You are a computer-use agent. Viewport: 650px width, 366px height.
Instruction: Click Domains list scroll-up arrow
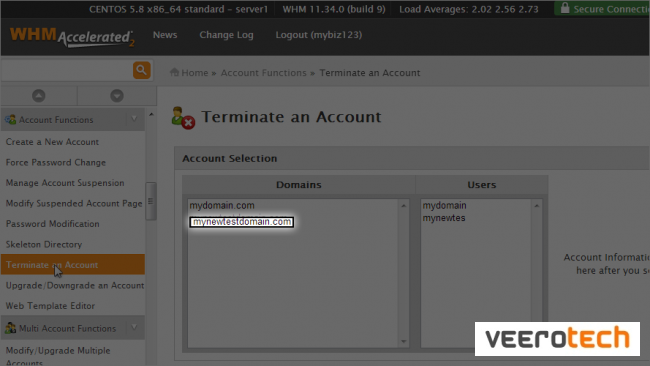coord(404,206)
